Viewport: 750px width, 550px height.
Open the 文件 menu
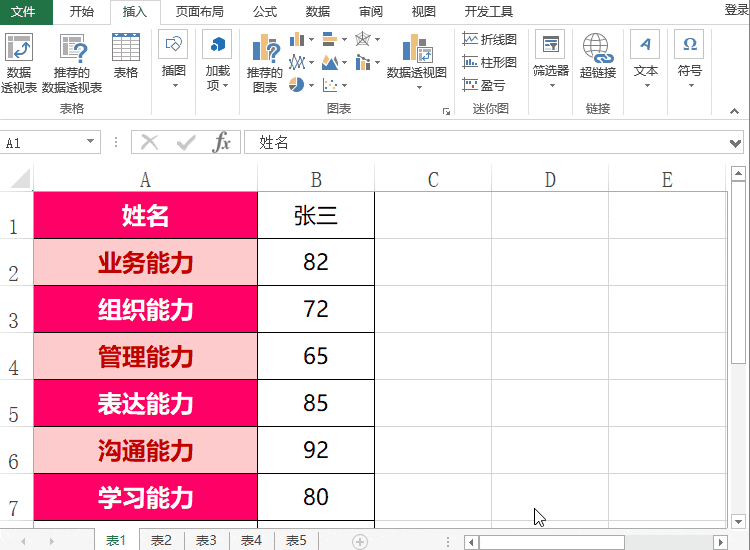(23, 11)
